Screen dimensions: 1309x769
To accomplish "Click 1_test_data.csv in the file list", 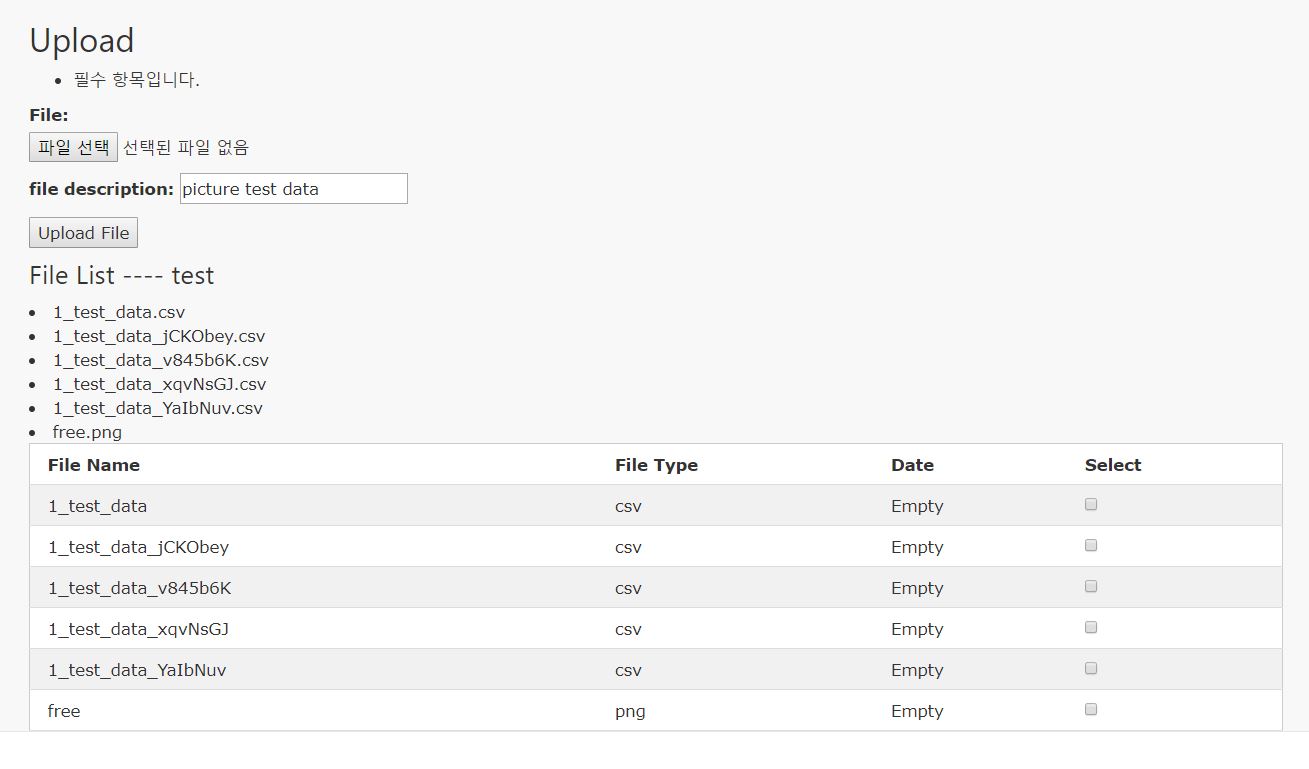I will point(119,312).
